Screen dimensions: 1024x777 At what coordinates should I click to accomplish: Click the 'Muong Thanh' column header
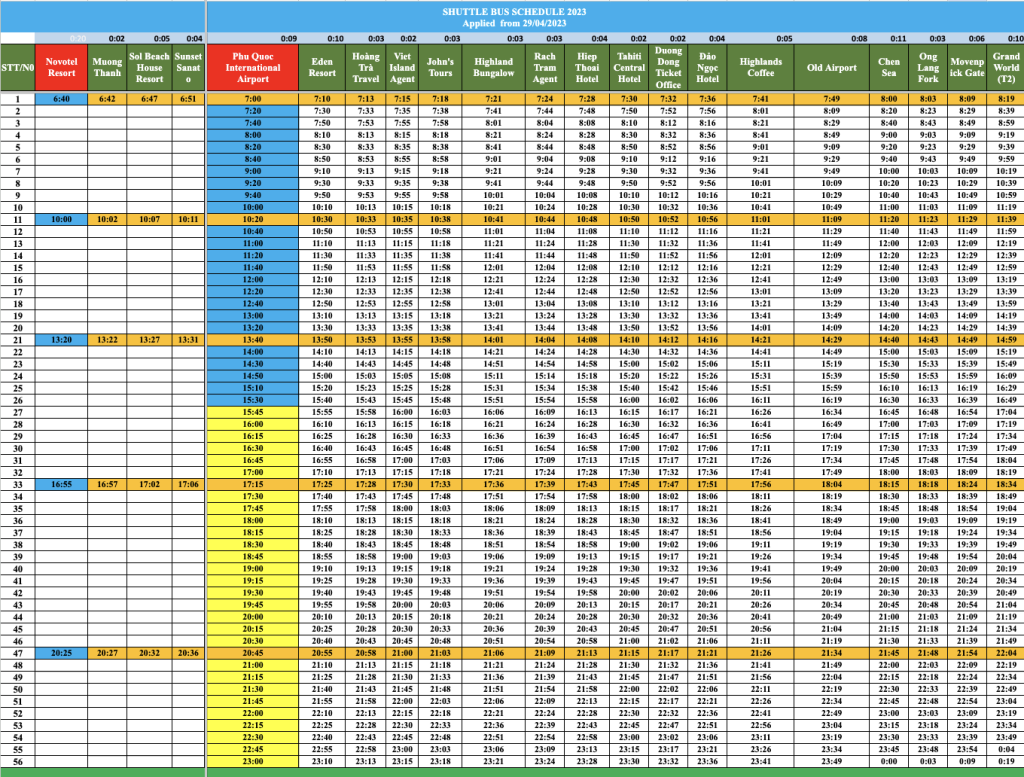coord(107,68)
